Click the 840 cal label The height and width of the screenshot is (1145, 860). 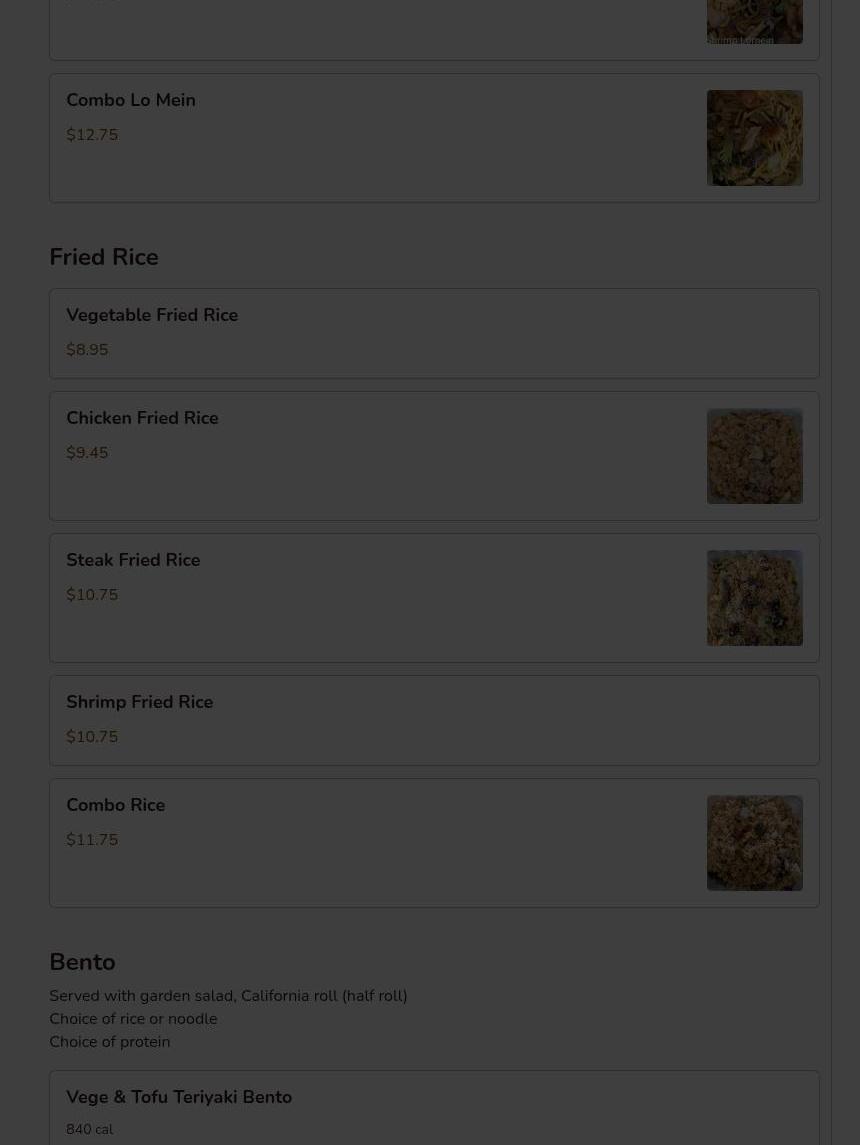tap(89, 1129)
